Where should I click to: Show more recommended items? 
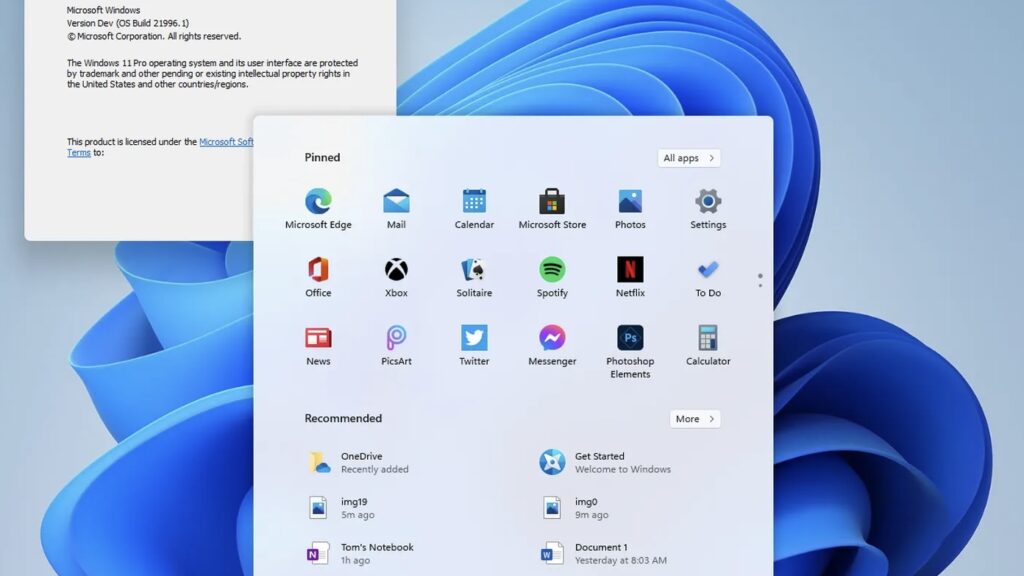click(694, 419)
